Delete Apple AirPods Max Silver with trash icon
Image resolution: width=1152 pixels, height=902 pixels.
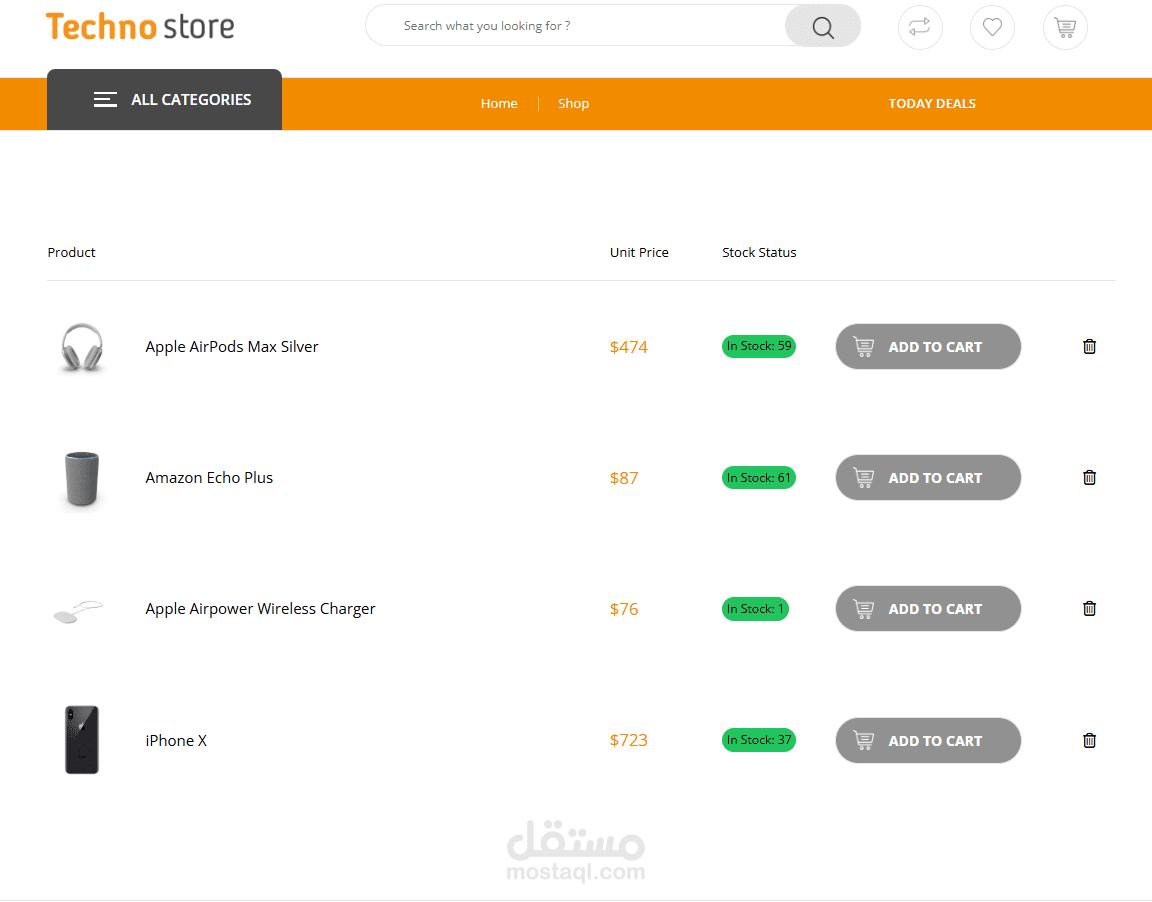pos(1090,346)
